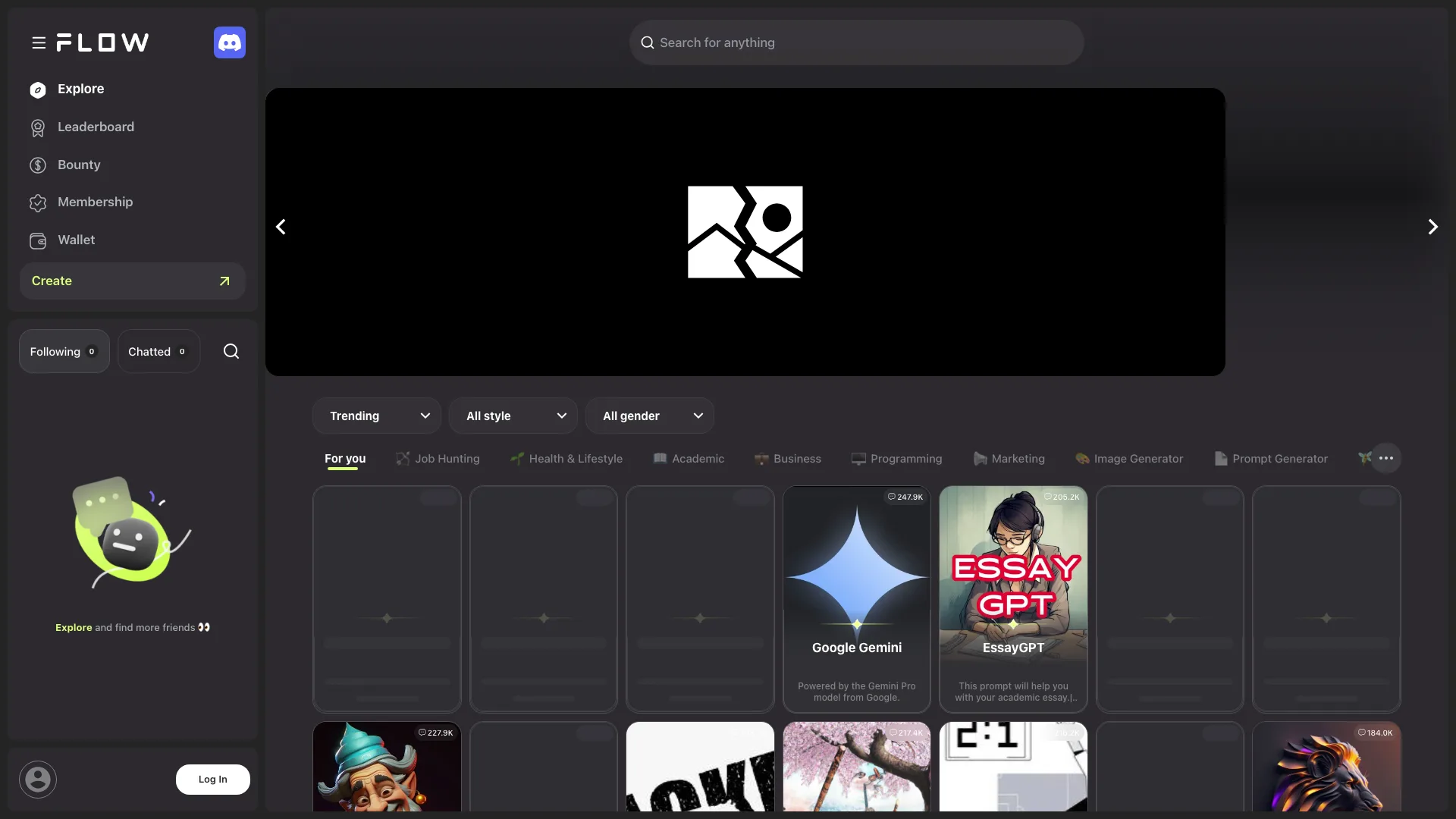
Task: Go to the Explore page
Action: click(81, 89)
